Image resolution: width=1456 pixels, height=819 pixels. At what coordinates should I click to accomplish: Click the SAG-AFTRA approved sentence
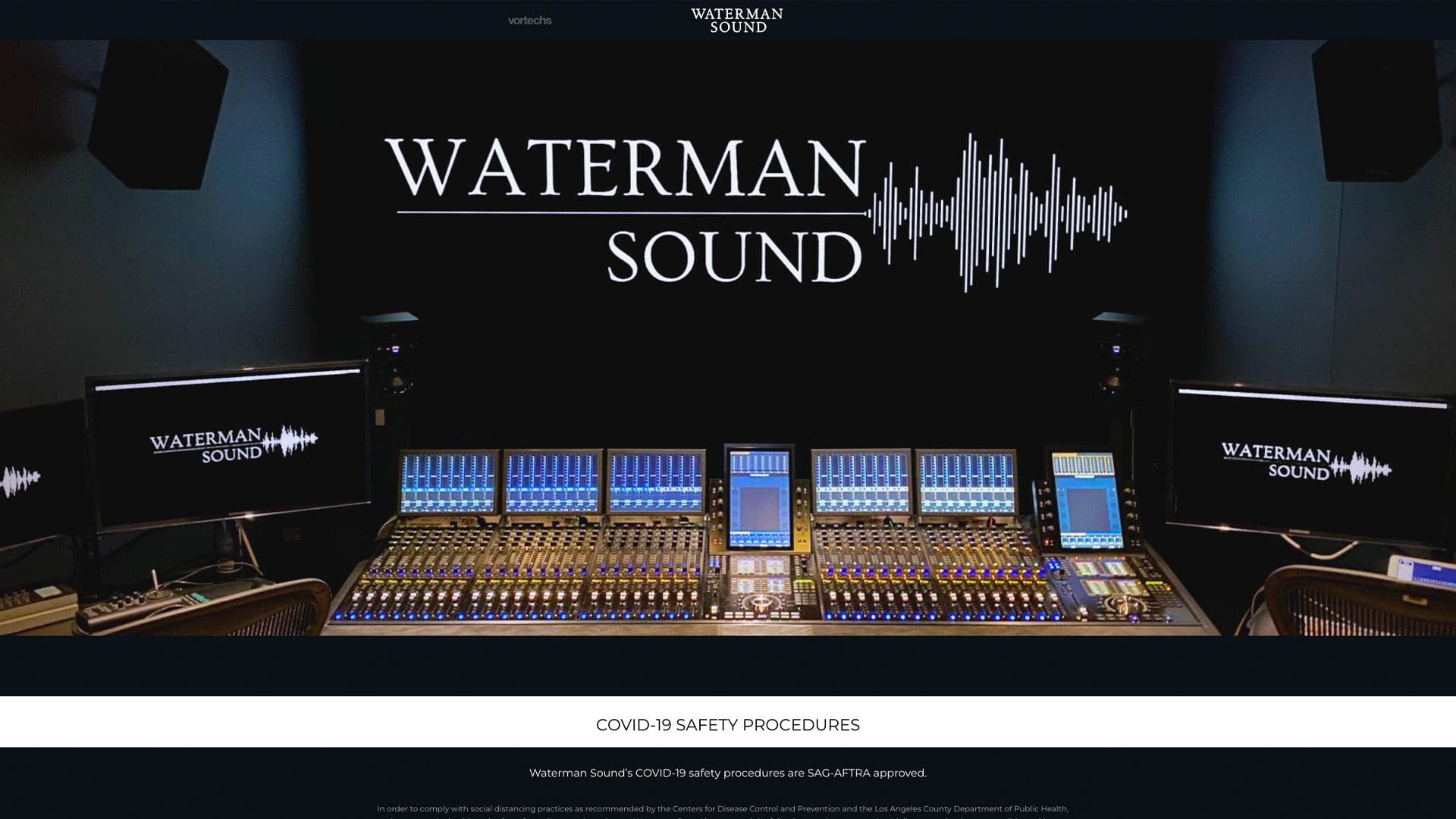tap(727, 773)
